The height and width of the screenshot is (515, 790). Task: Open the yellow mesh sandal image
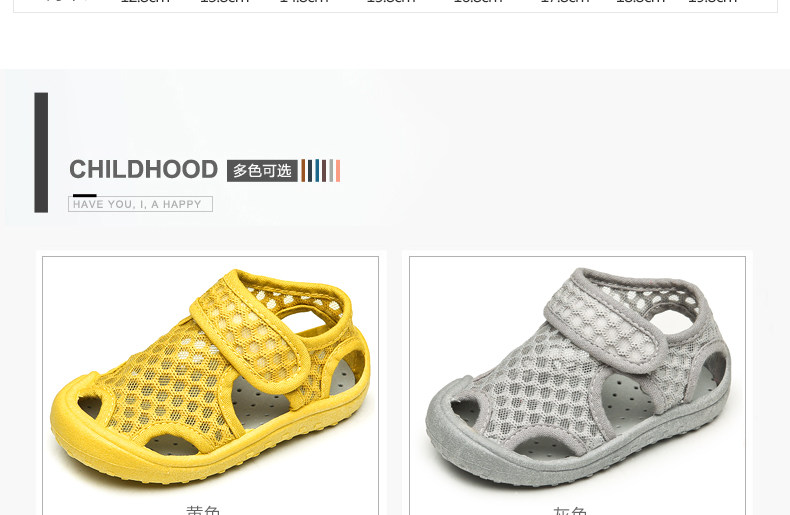[x=211, y=378]
